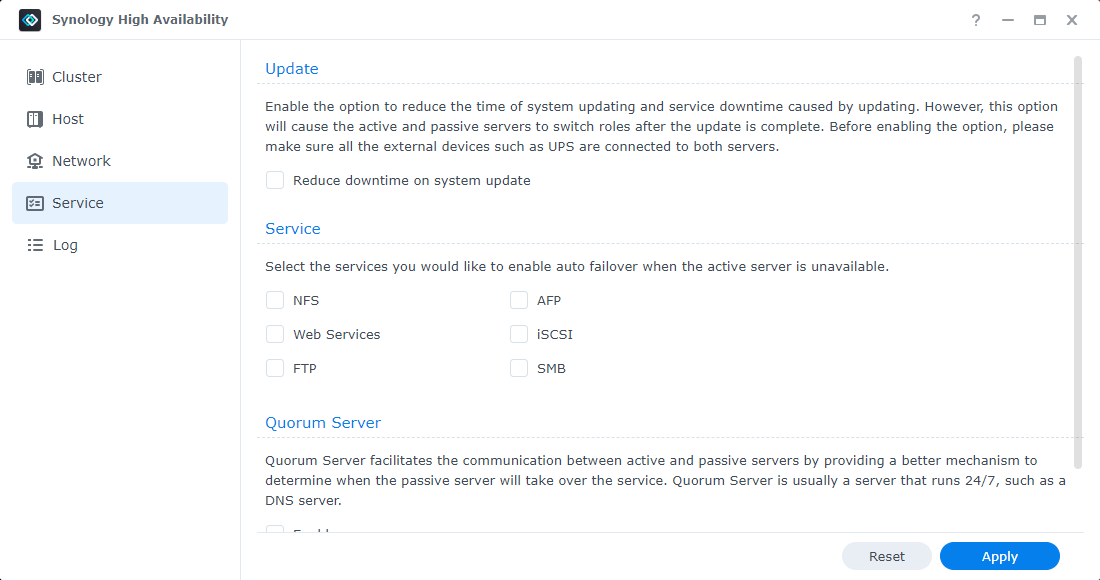Apply the service configuration changes
1100x580 pixels.
pos(999,556)
